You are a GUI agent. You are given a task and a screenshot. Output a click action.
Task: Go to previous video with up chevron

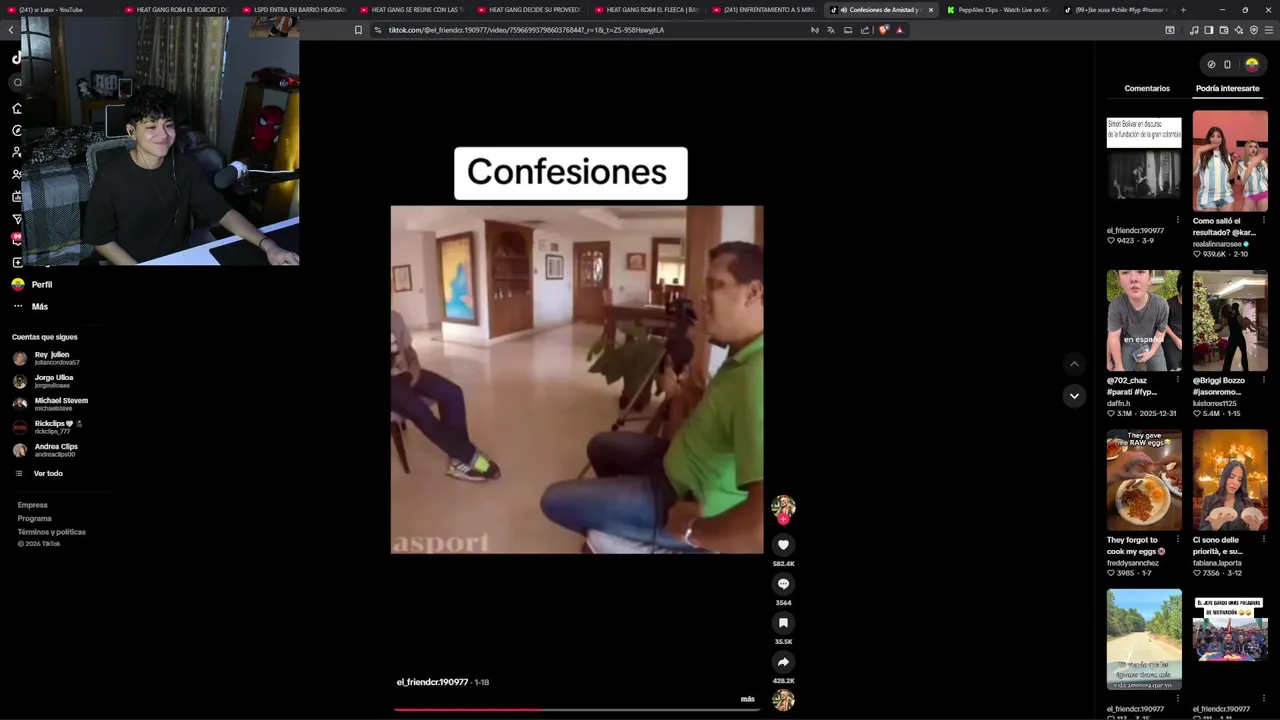[1074, 364]
